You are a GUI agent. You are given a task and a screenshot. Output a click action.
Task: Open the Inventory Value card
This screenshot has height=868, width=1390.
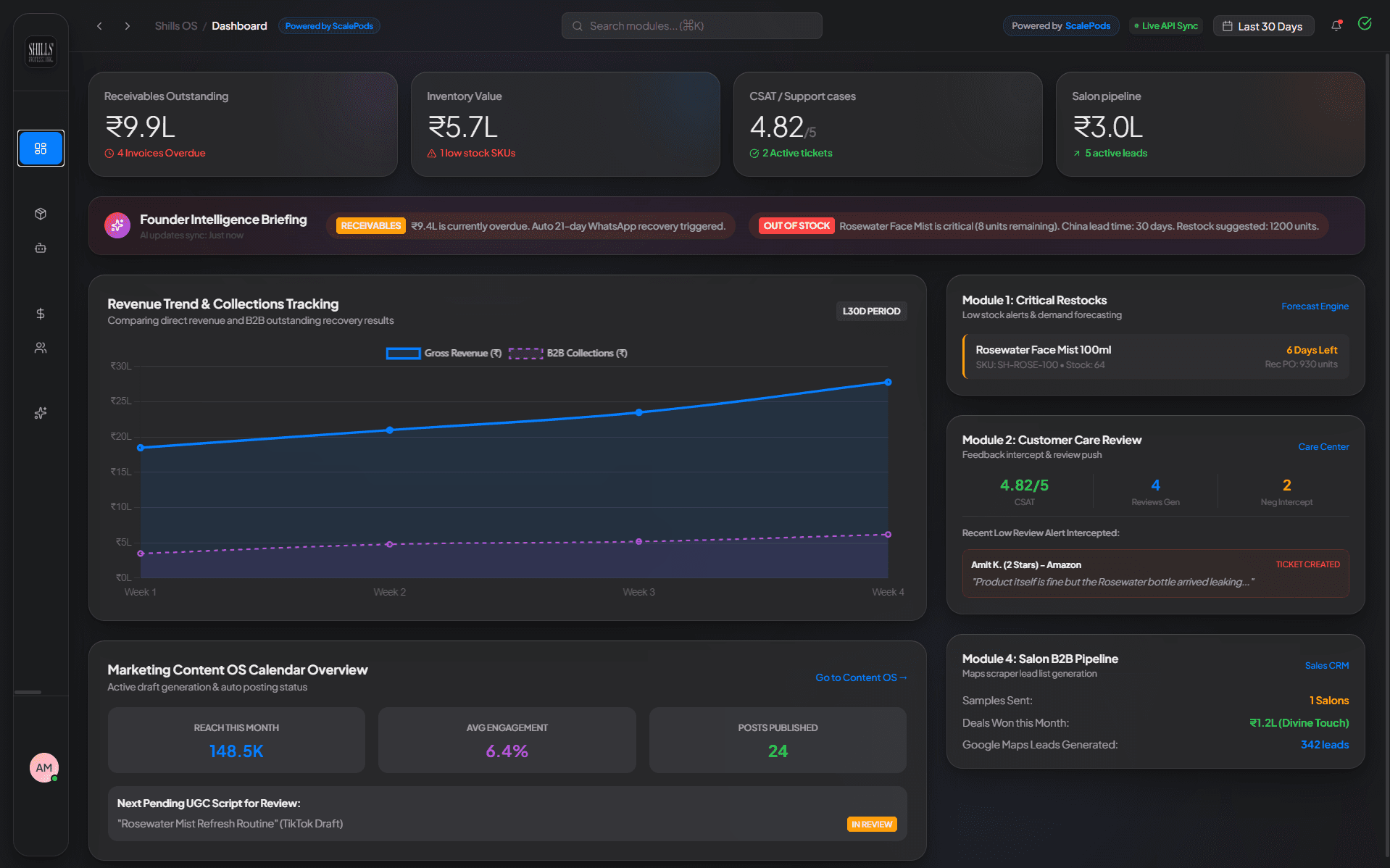[x=565, y=124]
